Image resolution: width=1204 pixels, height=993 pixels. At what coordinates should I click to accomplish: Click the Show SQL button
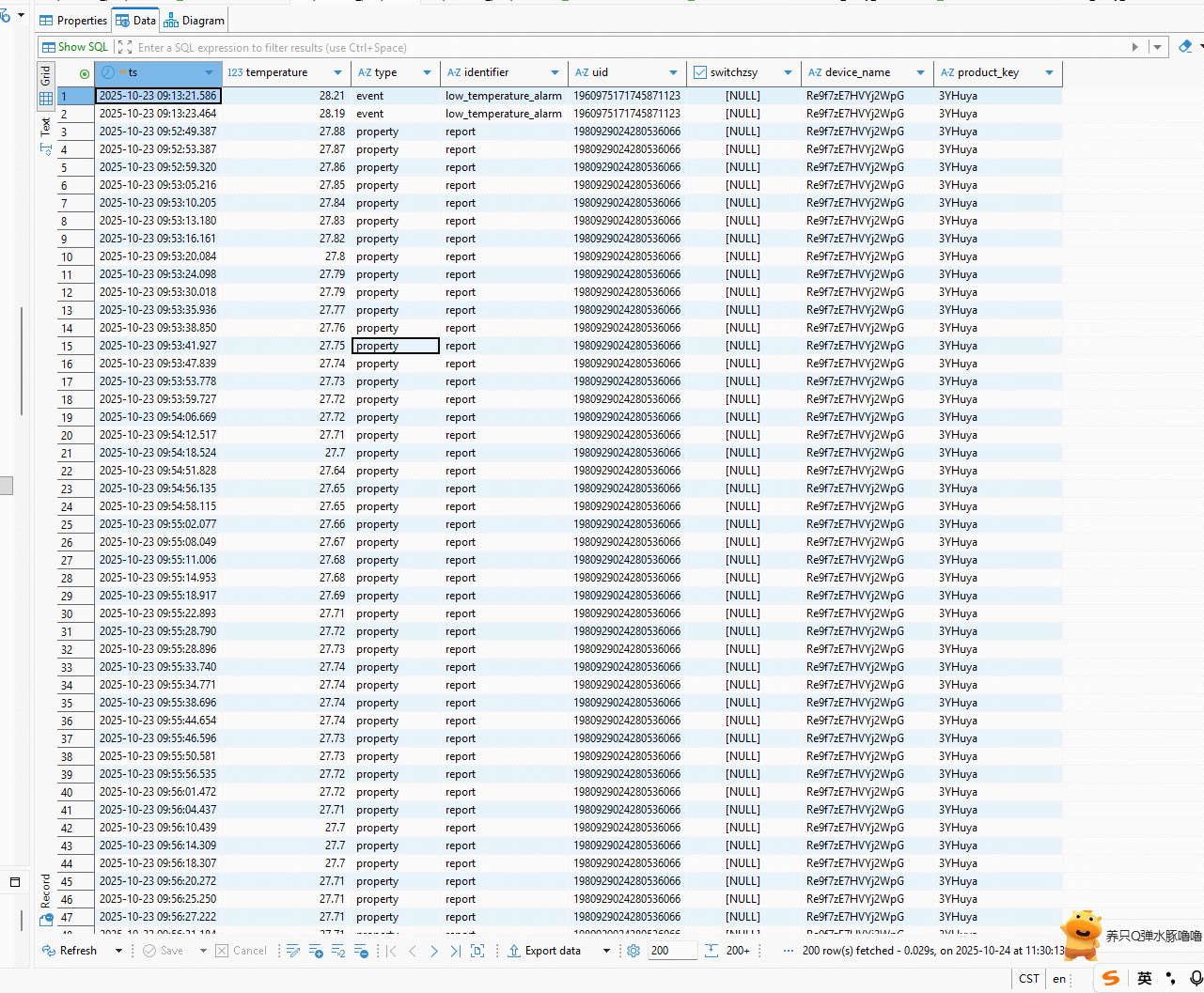(75, 47)
